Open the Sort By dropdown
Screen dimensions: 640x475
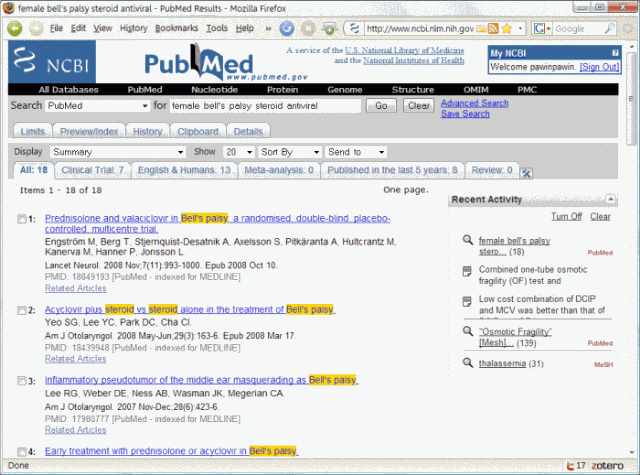click(x=289, y=152)
